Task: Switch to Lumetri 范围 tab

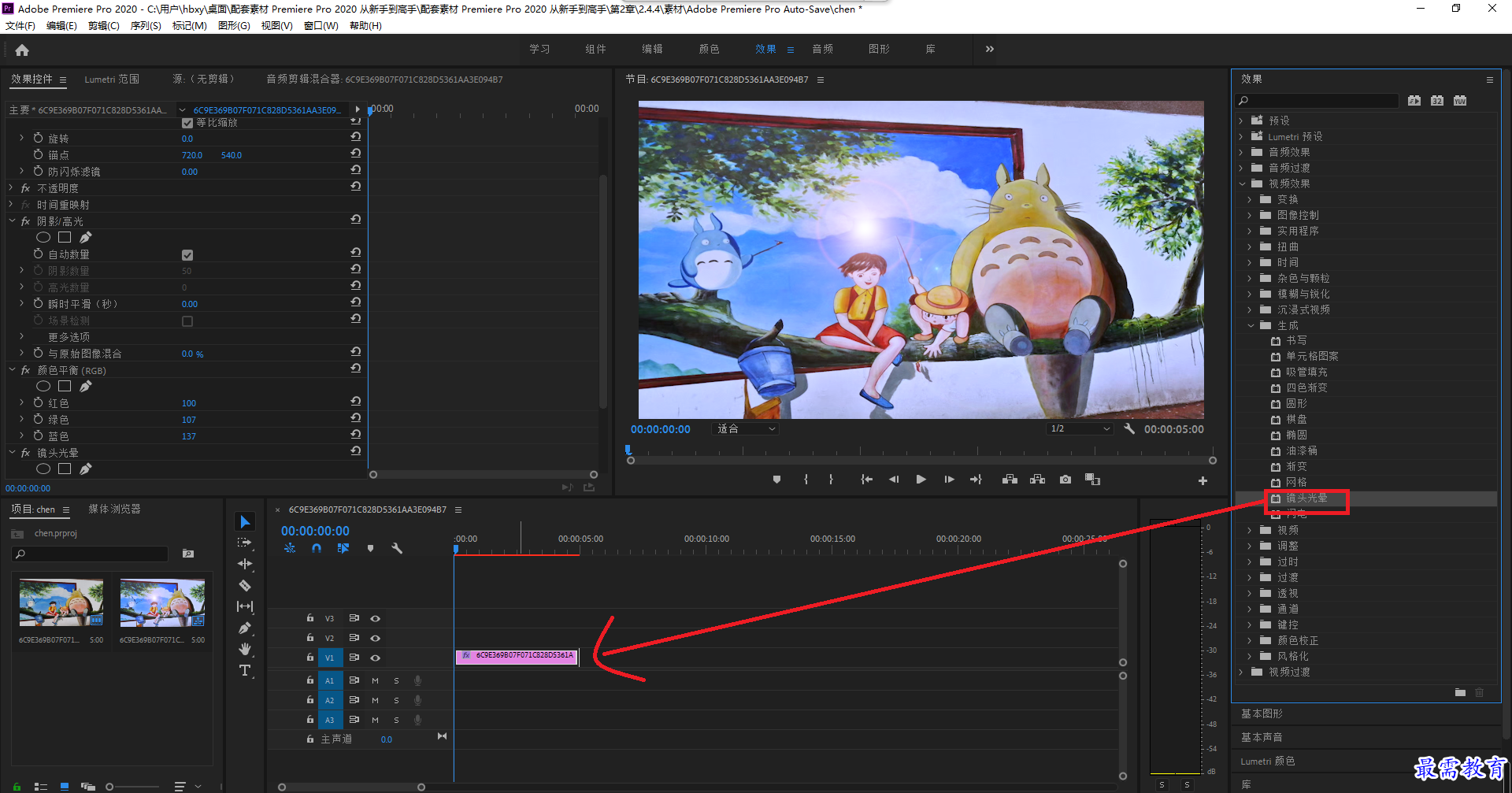Action: pos(112,80)
